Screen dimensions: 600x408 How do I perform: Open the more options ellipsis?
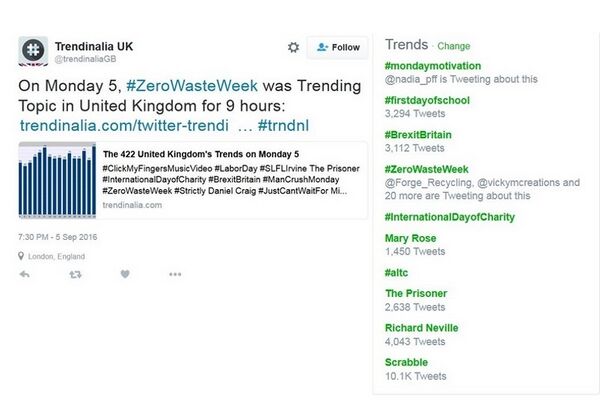tap(175, 274)
